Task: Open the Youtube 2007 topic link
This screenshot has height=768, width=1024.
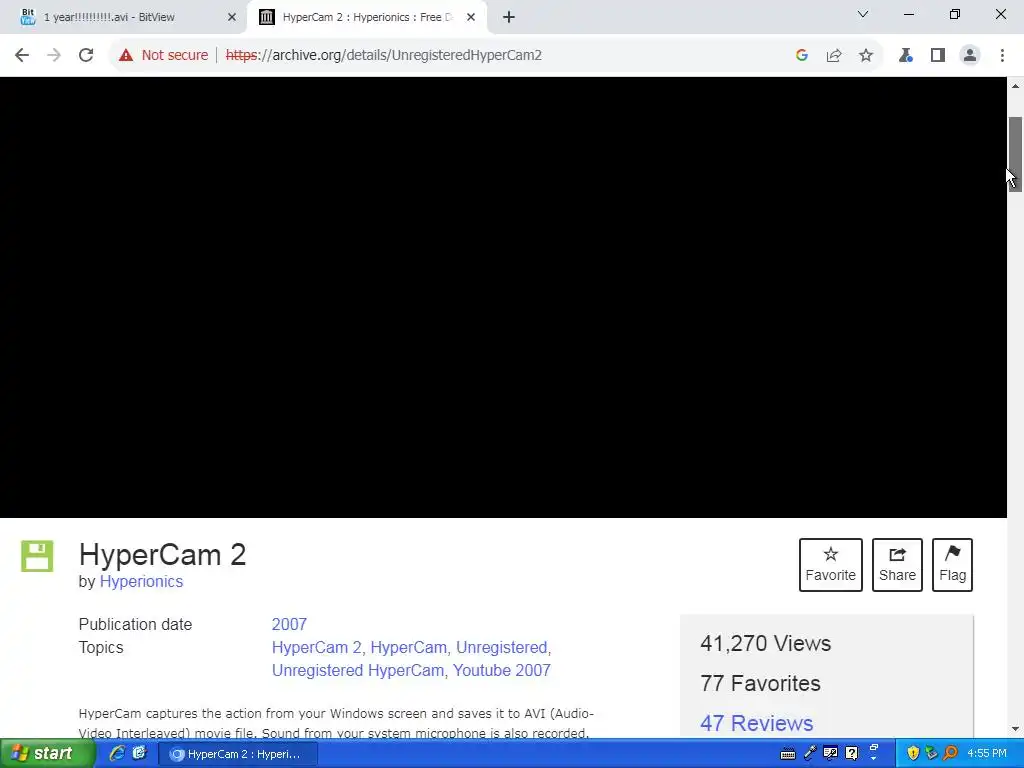Action: [502, 670]
